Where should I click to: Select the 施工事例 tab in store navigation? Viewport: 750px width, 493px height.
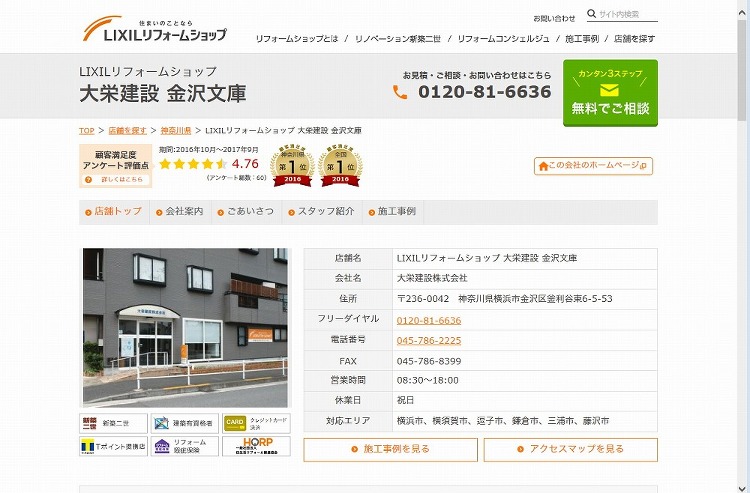pyautogui.click(x=393, y=211)
